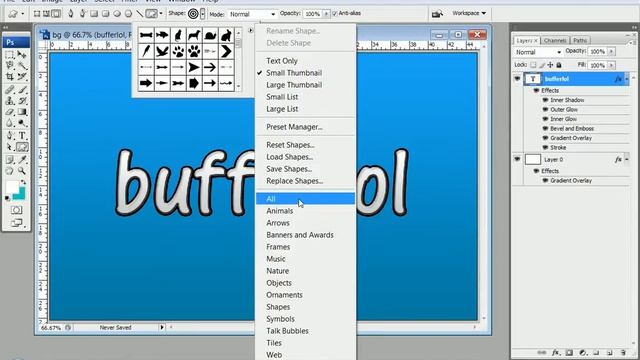The image size is (640, 360).
Task: Click the layer Opacity 100% field
Action: click(597, 52)
